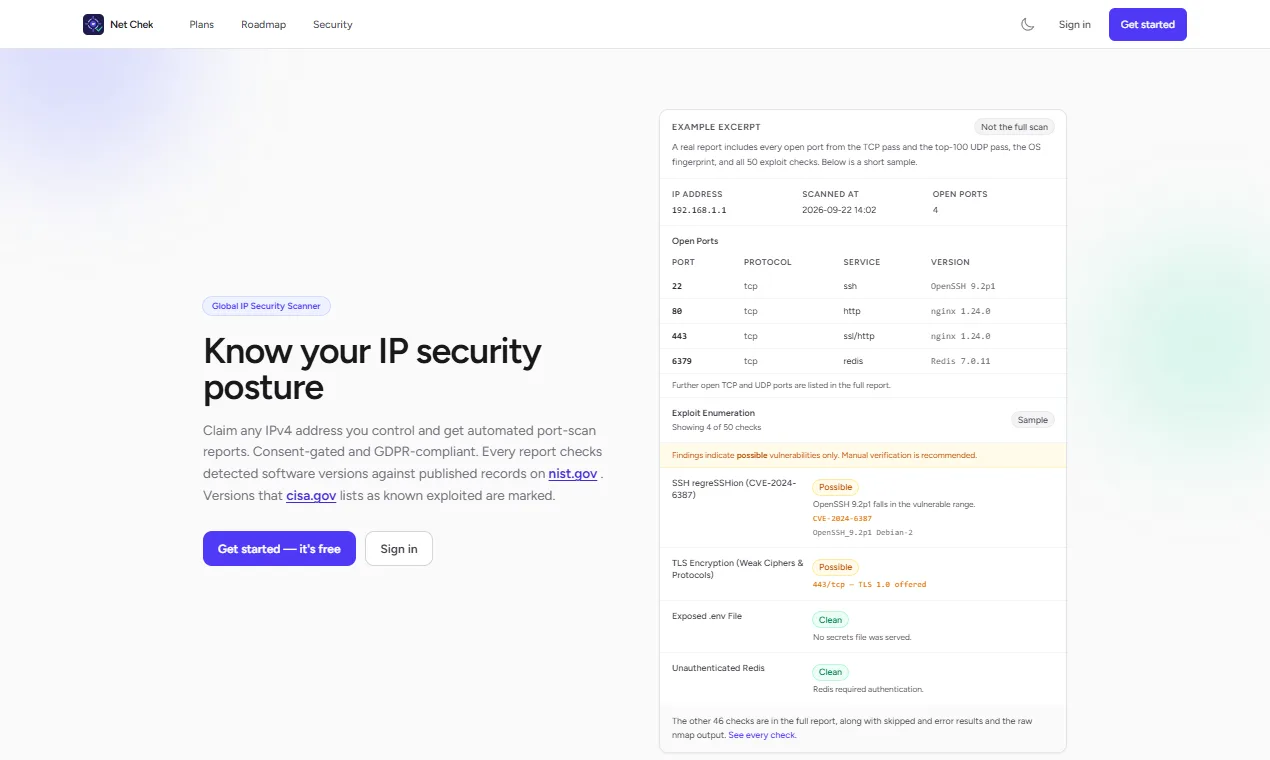Screen dimensions: 1270x760
Task: Click the SERVICE column header
Action: (862, 262)
